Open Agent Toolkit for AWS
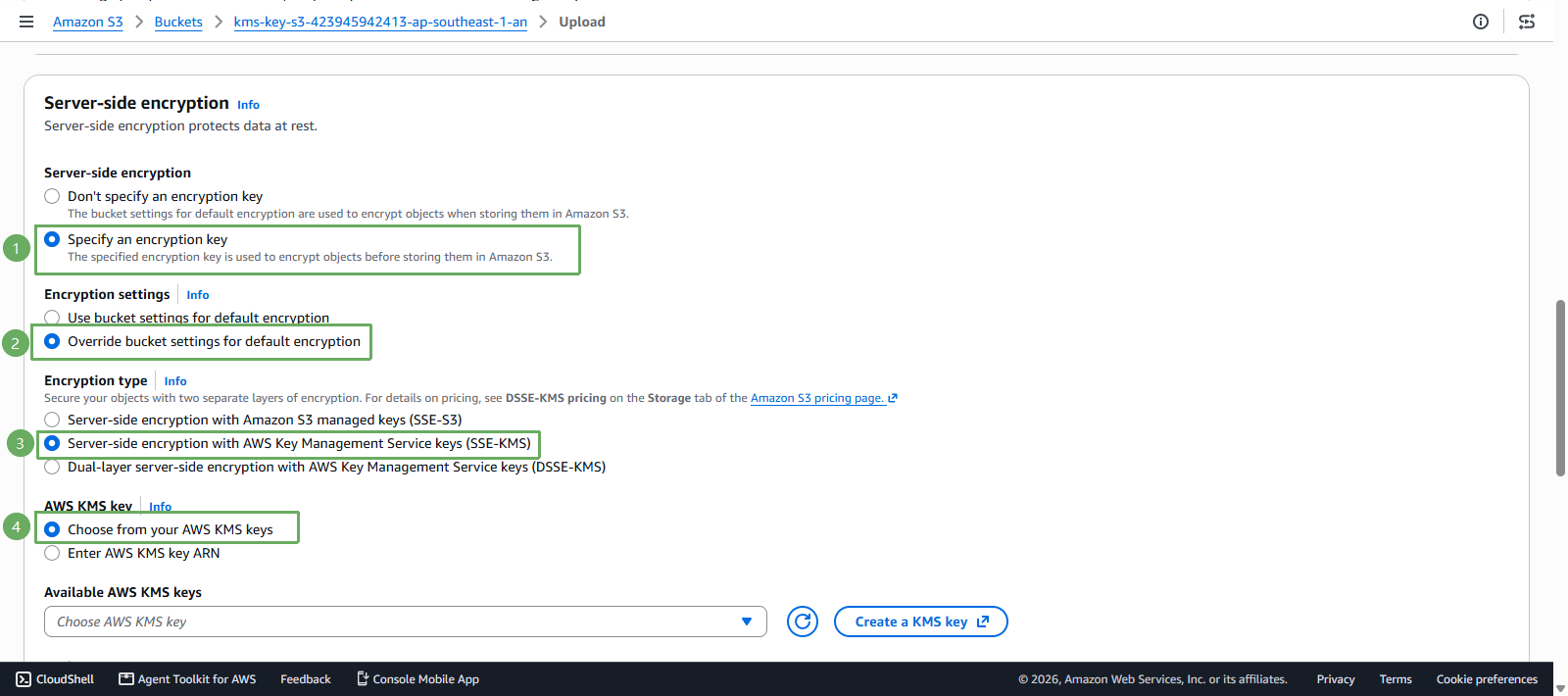Viewport: 1568px width, 696px height. click(x=187, y=679)
